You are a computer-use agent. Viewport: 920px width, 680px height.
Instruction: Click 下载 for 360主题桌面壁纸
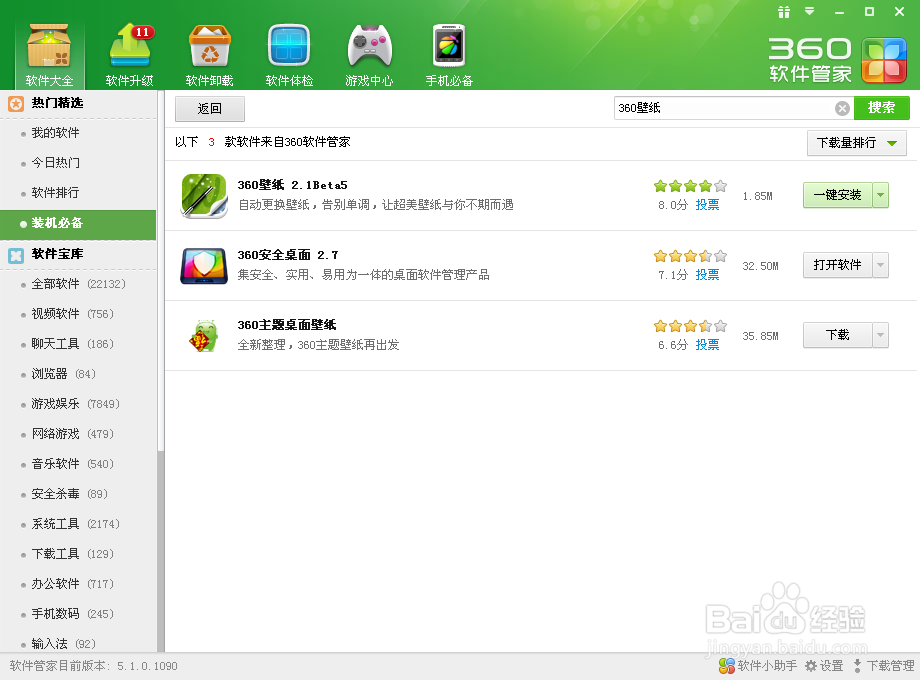point(837,335)
